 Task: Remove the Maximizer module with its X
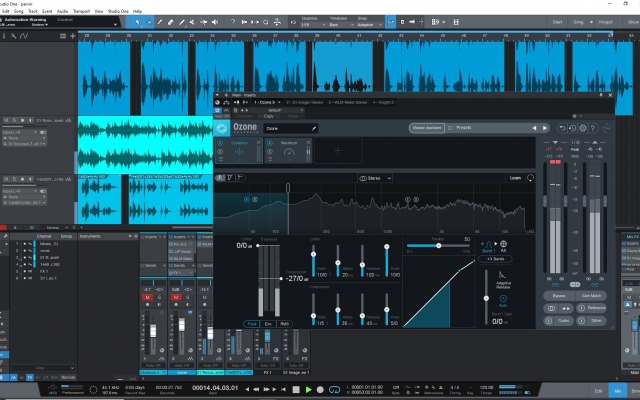tap(308, 142)
